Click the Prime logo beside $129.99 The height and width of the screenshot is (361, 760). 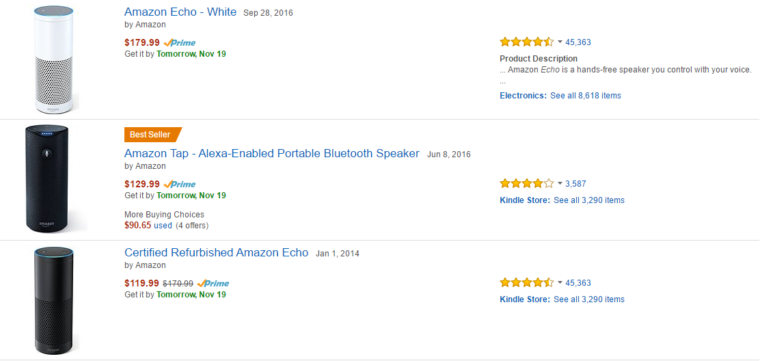click(180, 184)
